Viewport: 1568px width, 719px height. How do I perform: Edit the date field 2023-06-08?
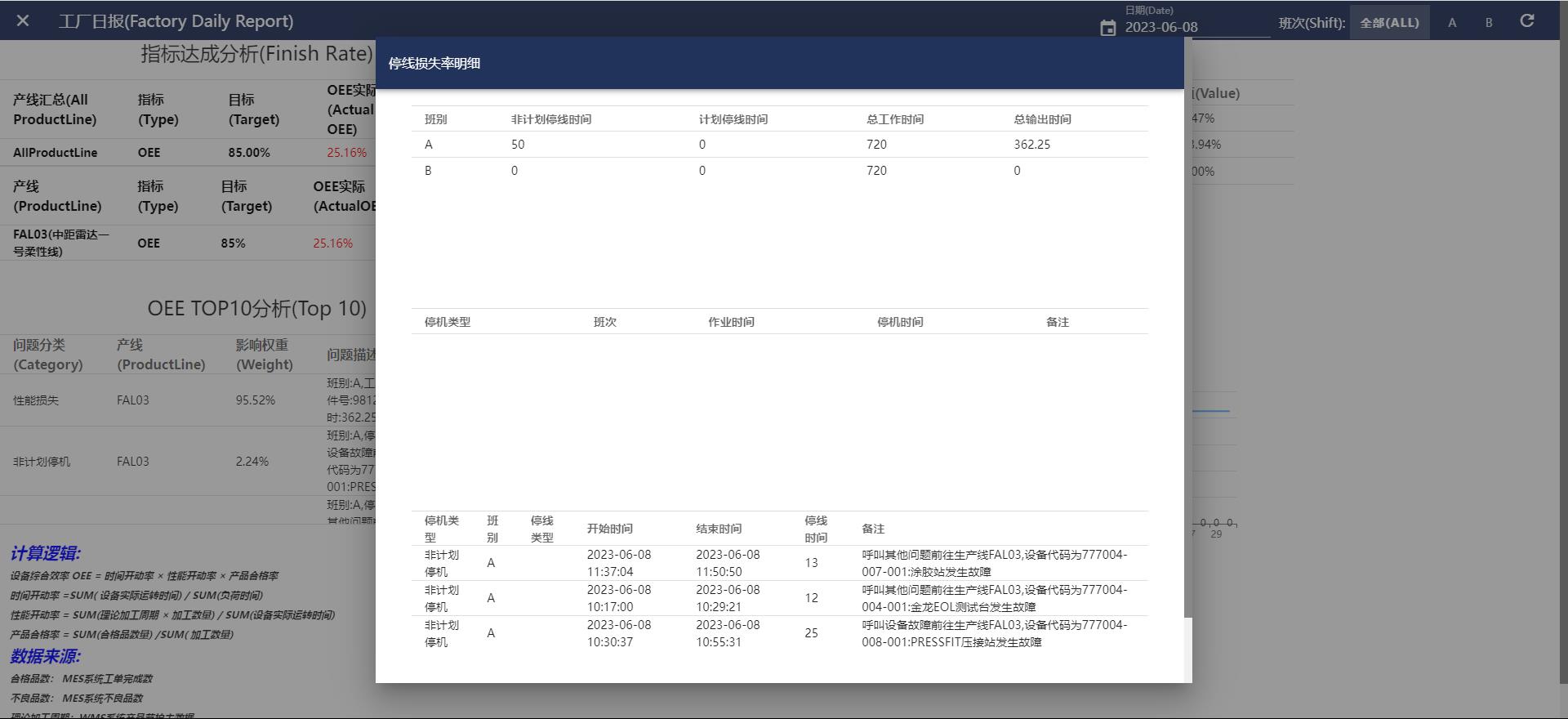(1196, 27)
